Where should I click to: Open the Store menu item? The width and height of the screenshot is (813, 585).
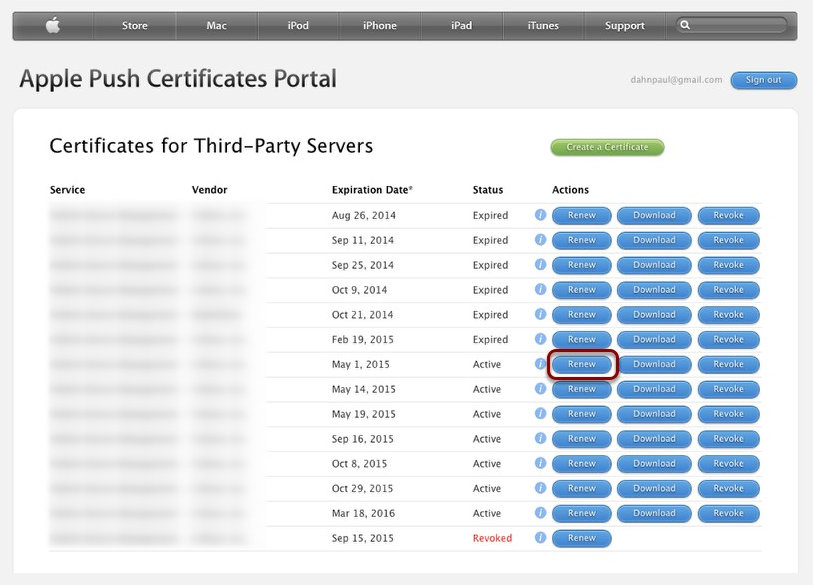(135, 25)
